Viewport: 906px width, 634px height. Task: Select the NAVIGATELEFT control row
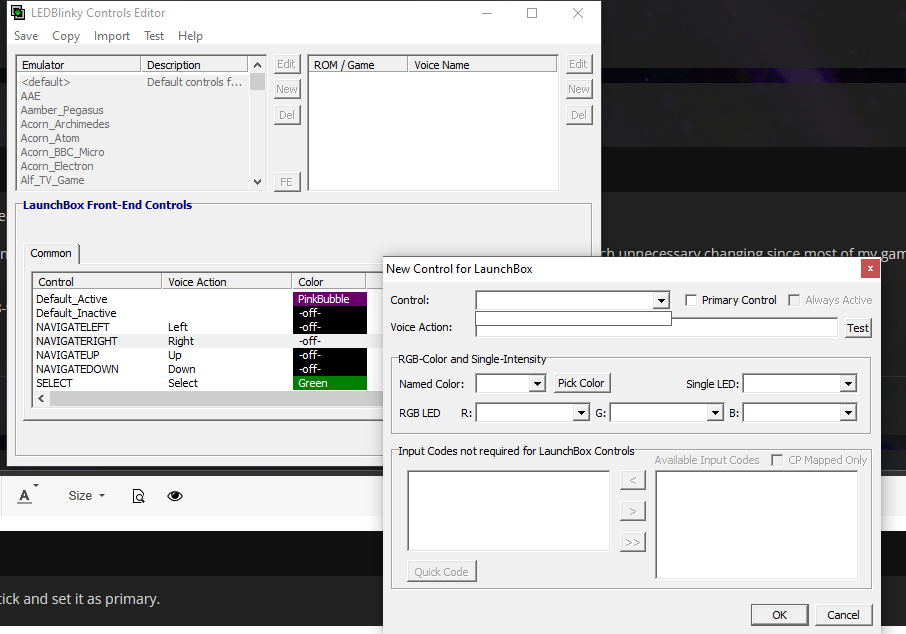pos(208,327)
